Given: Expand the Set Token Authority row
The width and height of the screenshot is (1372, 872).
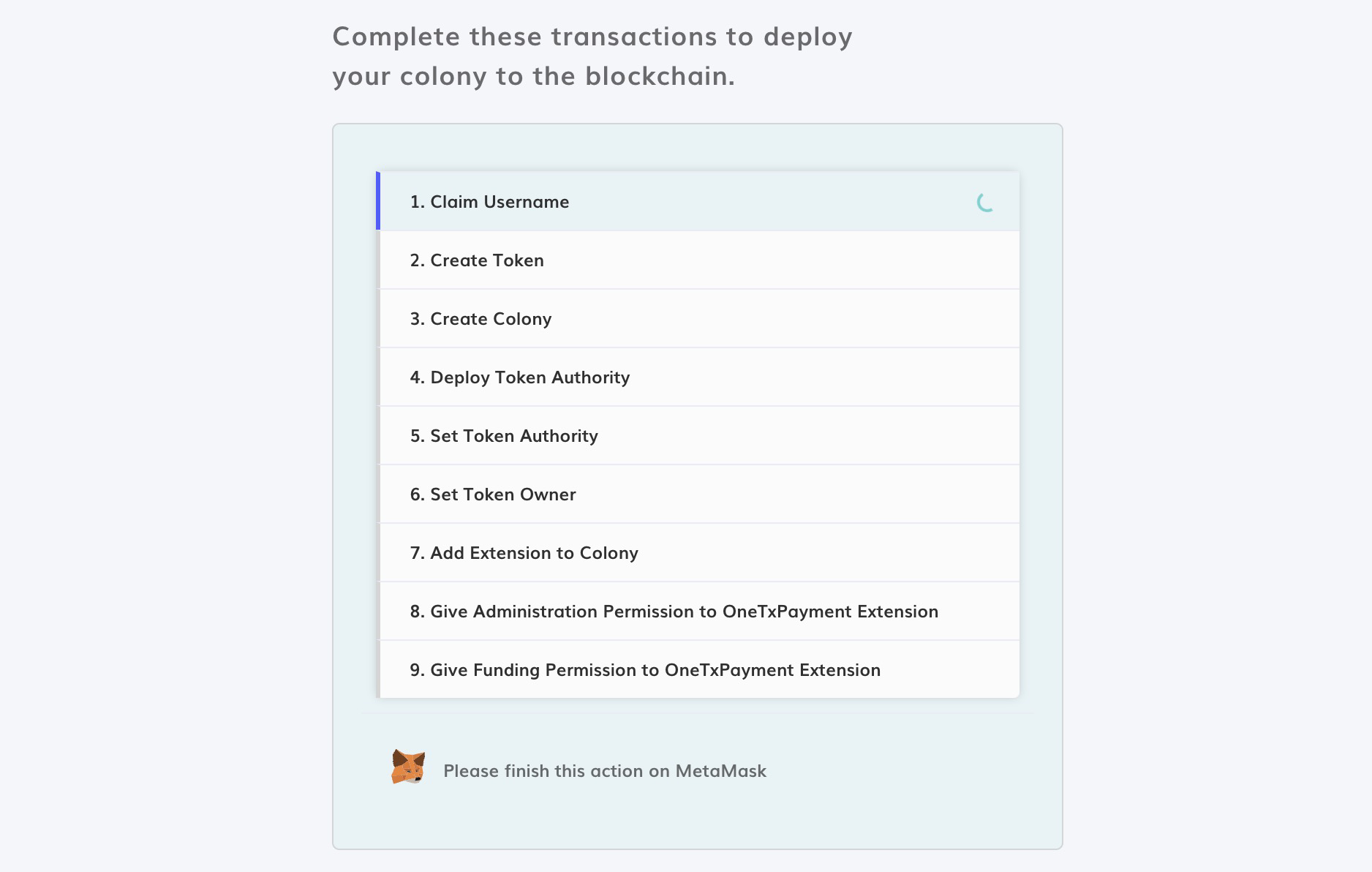Looking at the screenshot, I should tap(513, 436).
